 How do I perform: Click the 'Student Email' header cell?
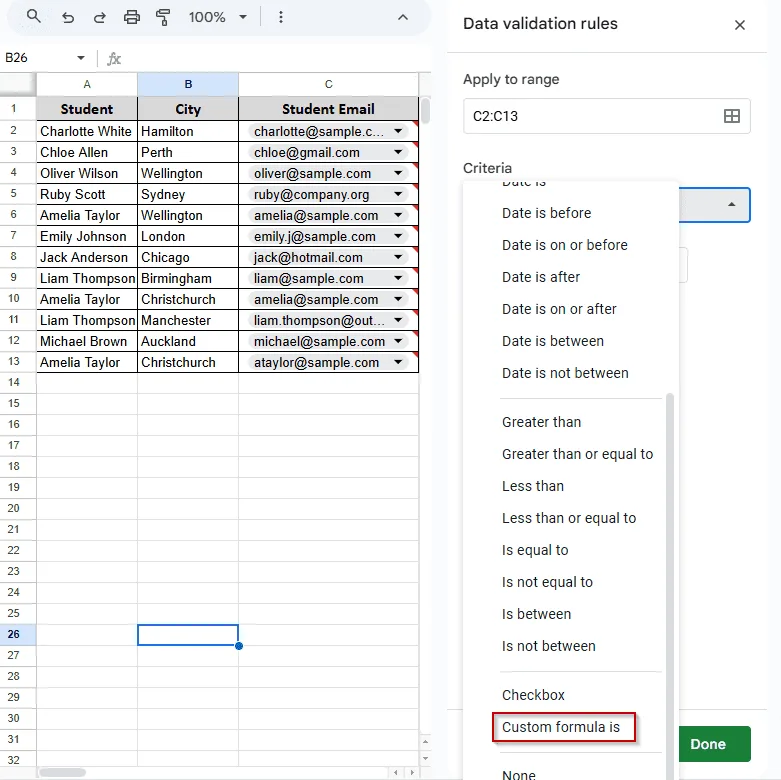point(328,109)
